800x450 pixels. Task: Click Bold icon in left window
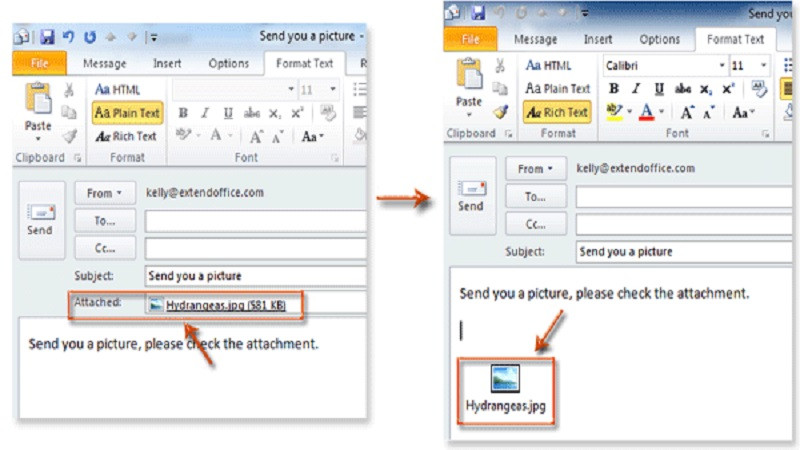pyautogui.click(x=183, y=113)
